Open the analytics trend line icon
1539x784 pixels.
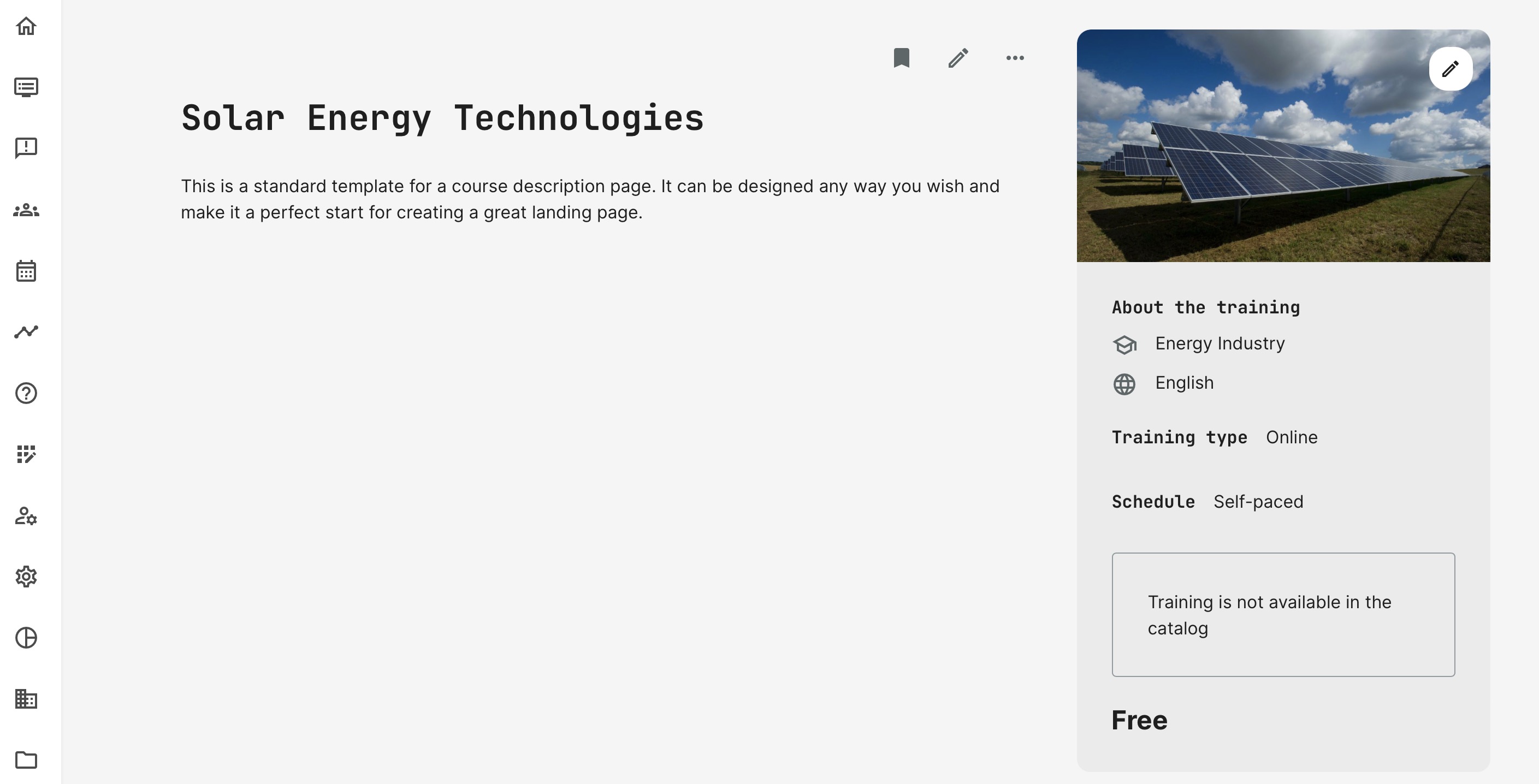[x=26, y=332]
